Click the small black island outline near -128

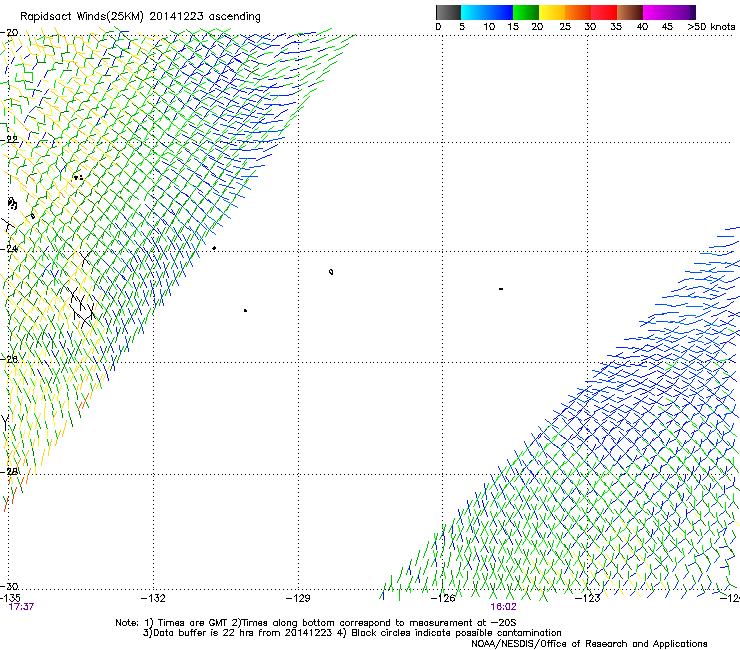(331, 272)
